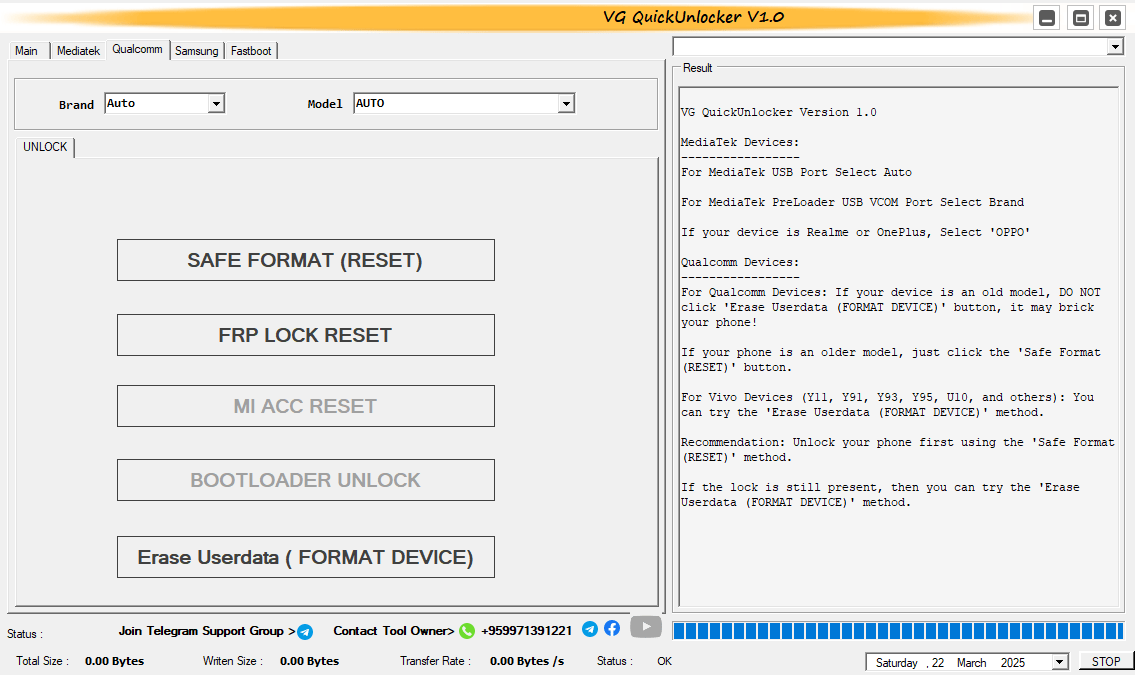Switch to the Samsung tab
Screen dimensions: 1135x675
pyautogui.click(x=196, y=50)
